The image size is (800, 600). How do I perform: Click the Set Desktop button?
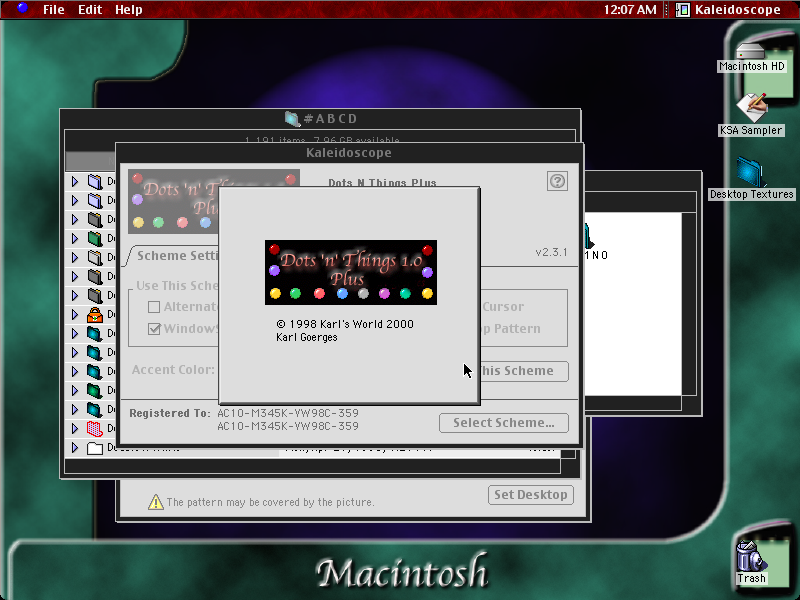(x=531, y=495)
